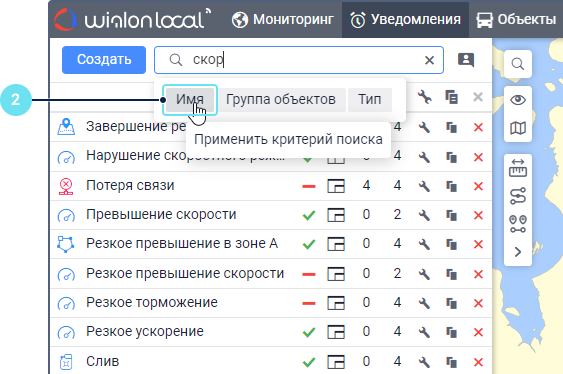Select the distance ruler tool
Screen dimensions: 563x374
pos(518,168)
